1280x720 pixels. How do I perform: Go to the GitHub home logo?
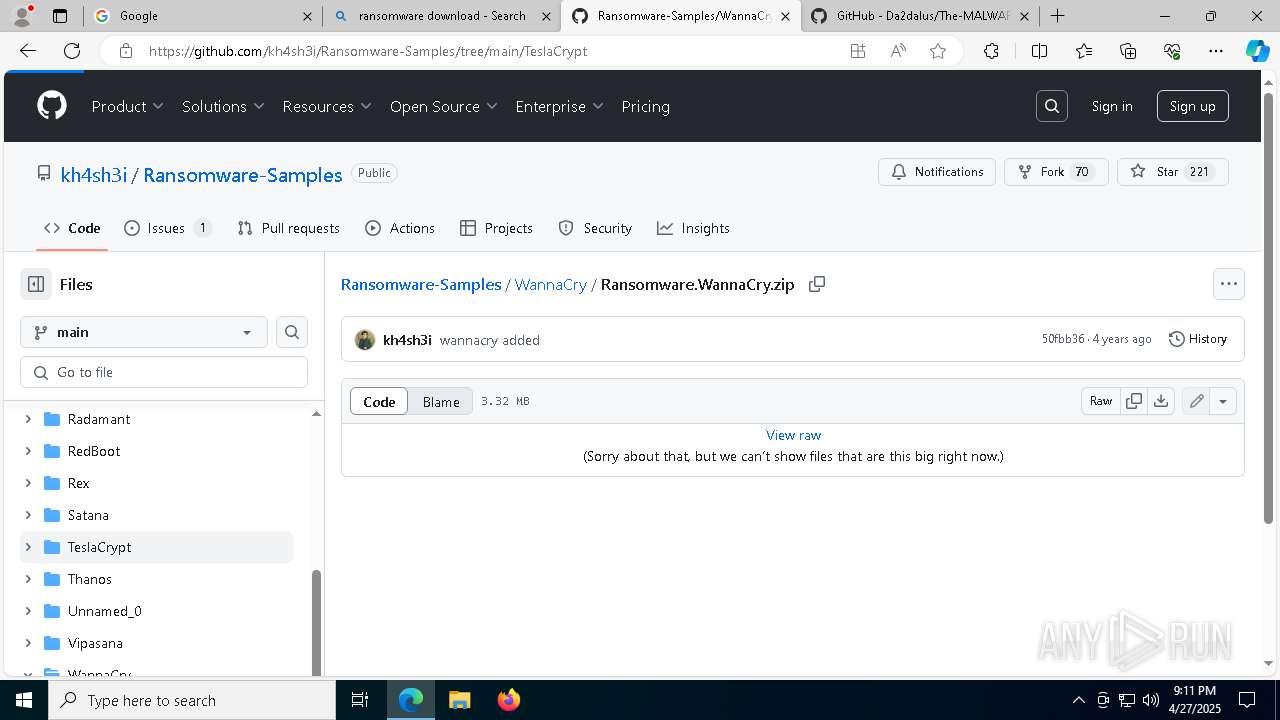(x=52, y=106)
